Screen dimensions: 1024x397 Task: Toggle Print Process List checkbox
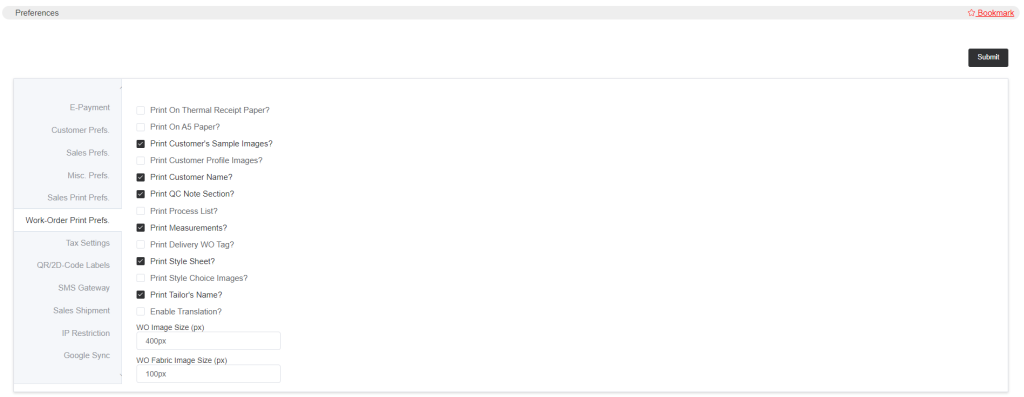pos(140,211)
